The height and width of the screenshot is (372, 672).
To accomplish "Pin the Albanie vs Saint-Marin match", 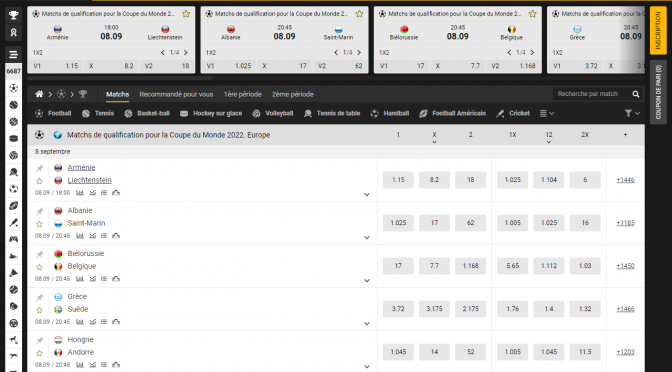I will (x=39, y=211).
